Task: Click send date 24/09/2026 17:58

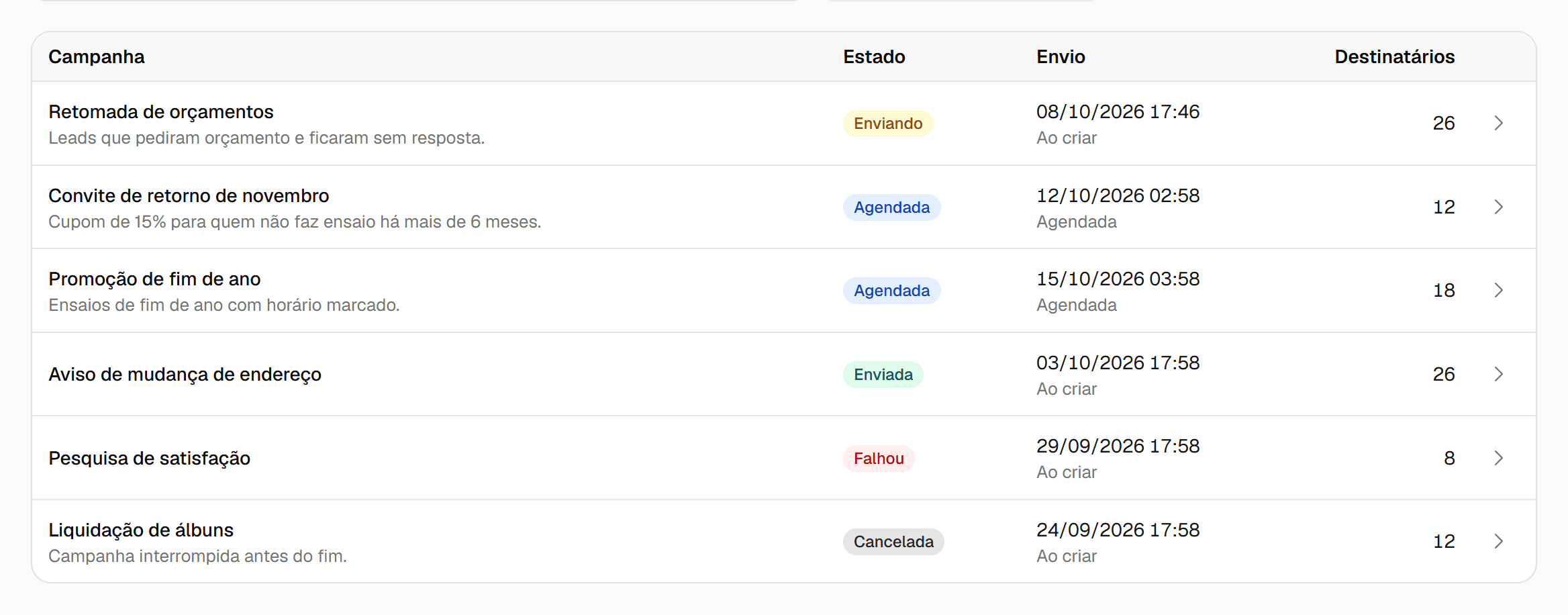Action: point(1118,530)
